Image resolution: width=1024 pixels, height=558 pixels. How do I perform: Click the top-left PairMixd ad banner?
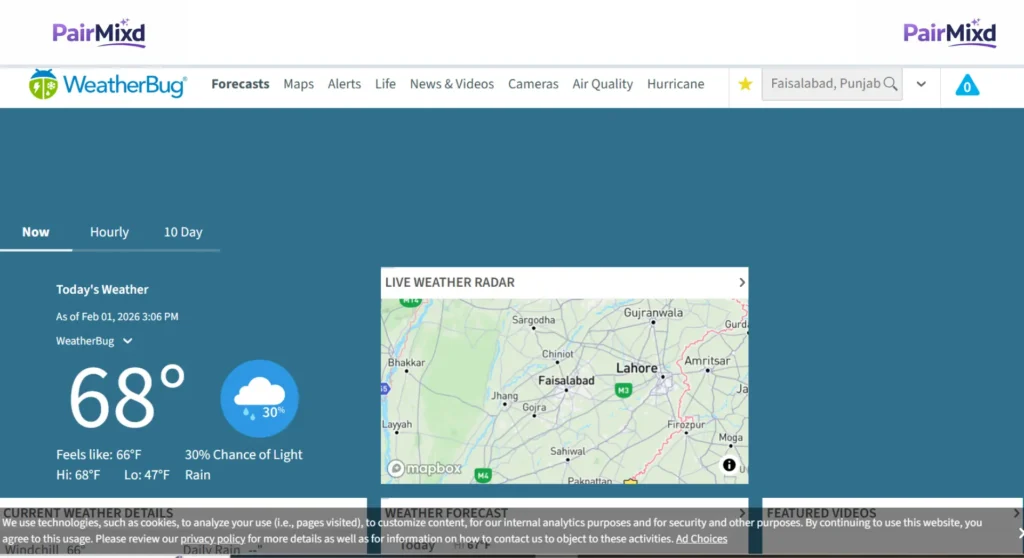99,33
